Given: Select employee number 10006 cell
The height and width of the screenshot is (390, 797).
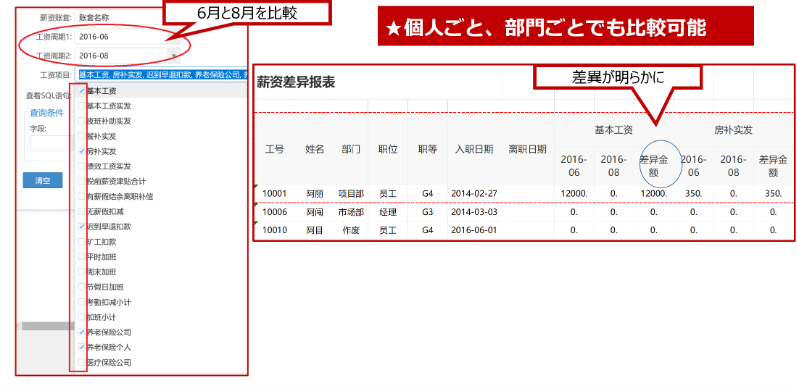Looking at the screenshot, I should pyautogui.click(x=274, y=212).
